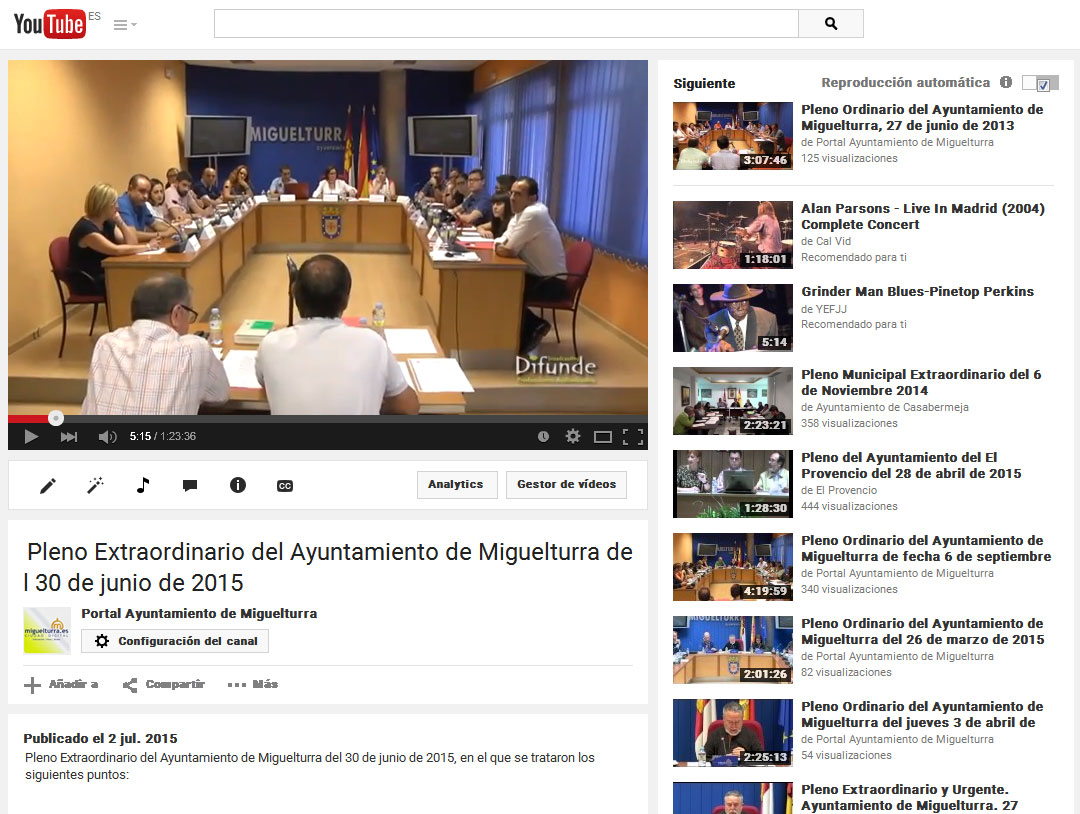Screen dimensions: 1080x814
Task: Click the 3:07:46 video thumbnail
Action: pyautogui.click(x=733, y=136)
